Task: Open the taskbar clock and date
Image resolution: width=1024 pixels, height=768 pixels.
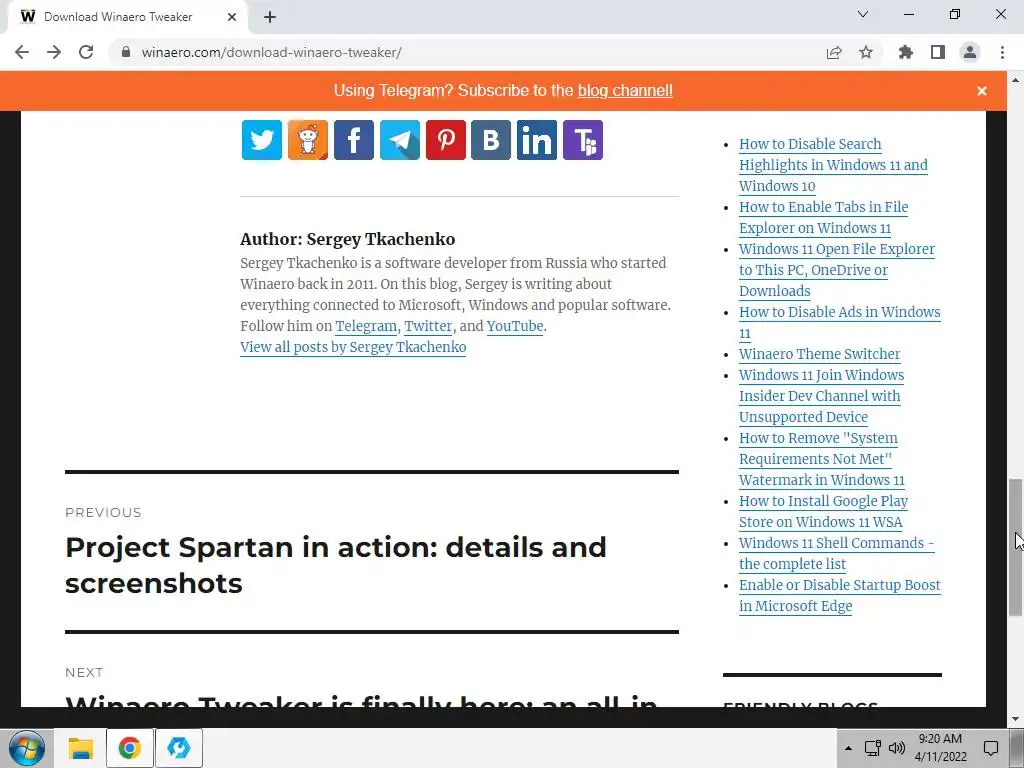Action: pyautogui.click(x=940, y=748)
